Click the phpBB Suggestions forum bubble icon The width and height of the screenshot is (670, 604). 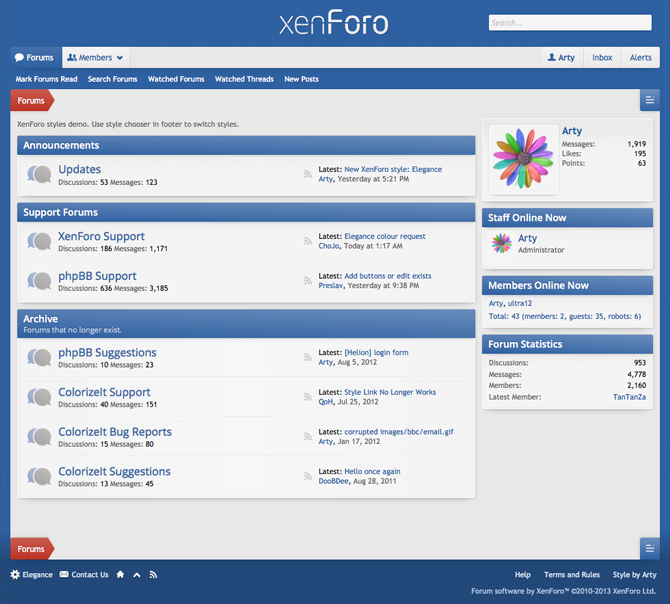[39, 358]
